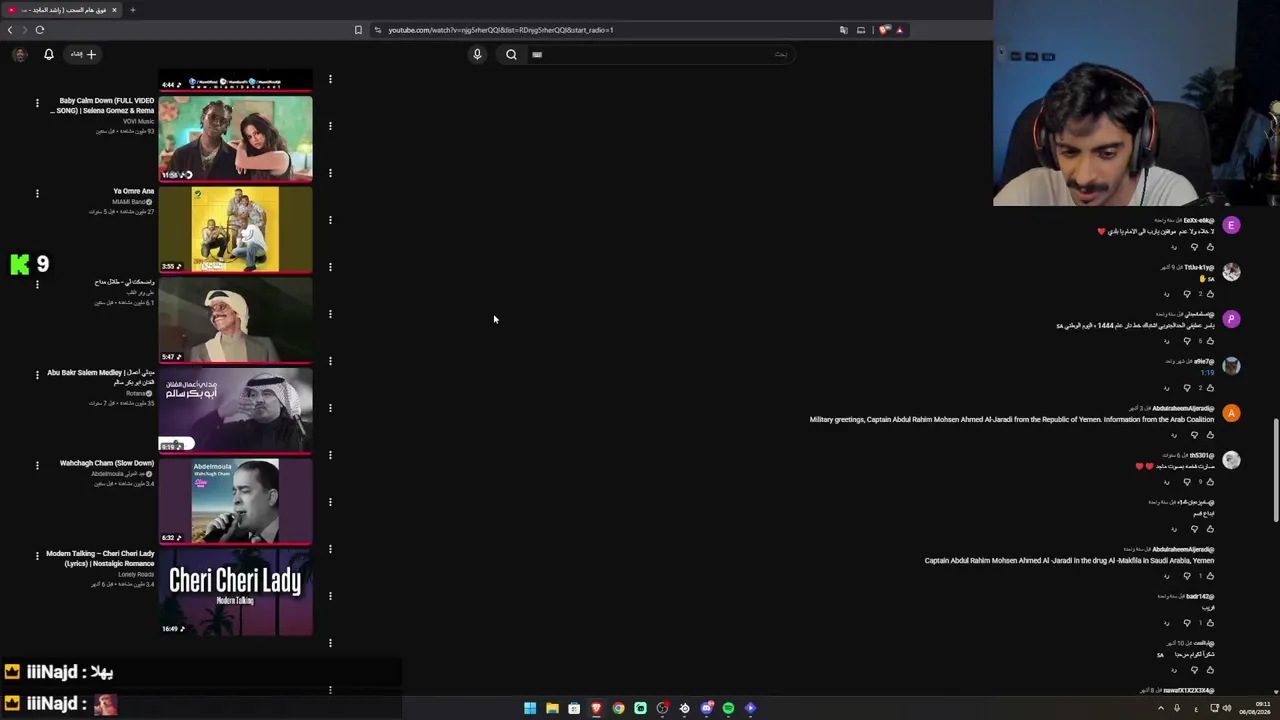1280x720 pixels.
Task: Start voice search with the microphone
Action: (477, 54)
